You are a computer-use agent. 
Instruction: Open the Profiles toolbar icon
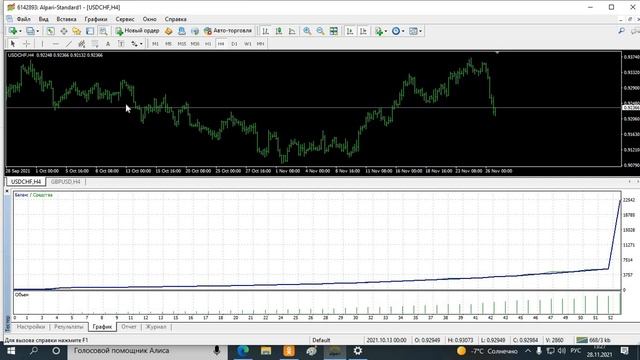point(30,31)
